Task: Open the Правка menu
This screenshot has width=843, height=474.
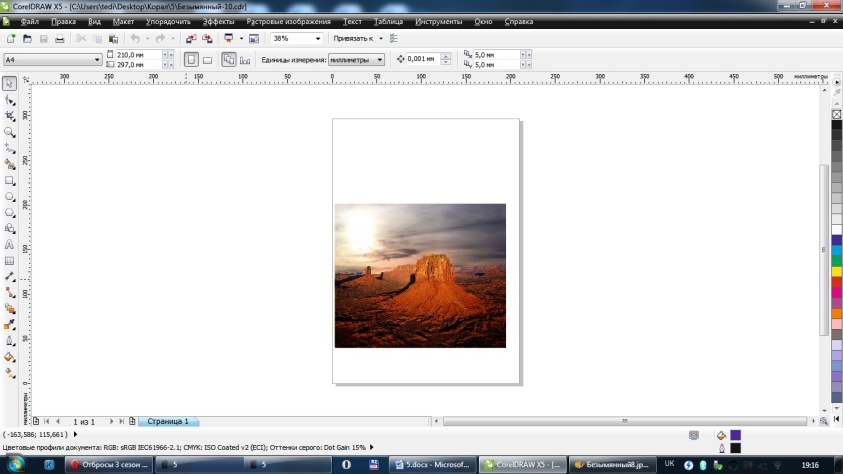Action: pos(63,21)
